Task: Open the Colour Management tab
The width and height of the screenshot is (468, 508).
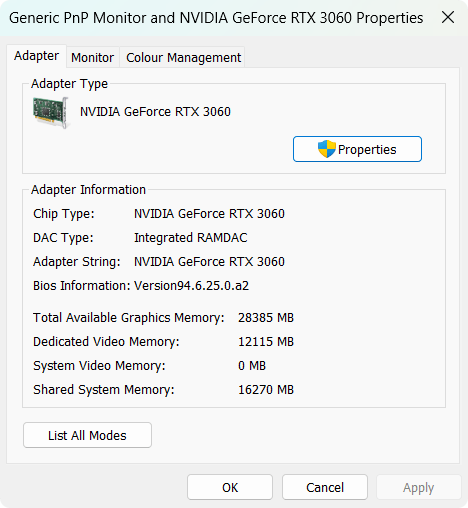Action: tap(183, 58)
